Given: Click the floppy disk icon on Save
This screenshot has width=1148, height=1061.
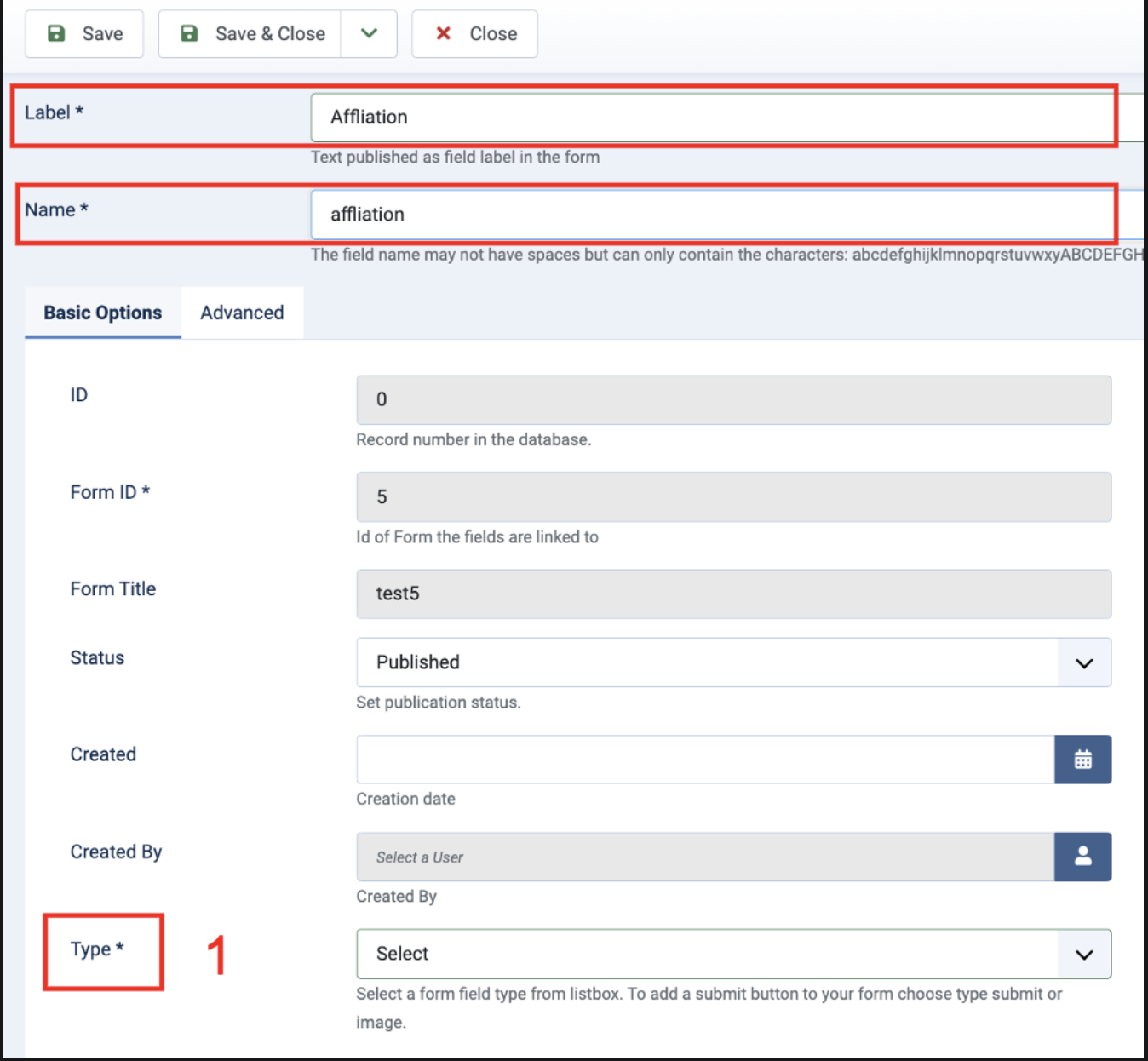Looking at the screenshot, I should (x=56, y=33).
